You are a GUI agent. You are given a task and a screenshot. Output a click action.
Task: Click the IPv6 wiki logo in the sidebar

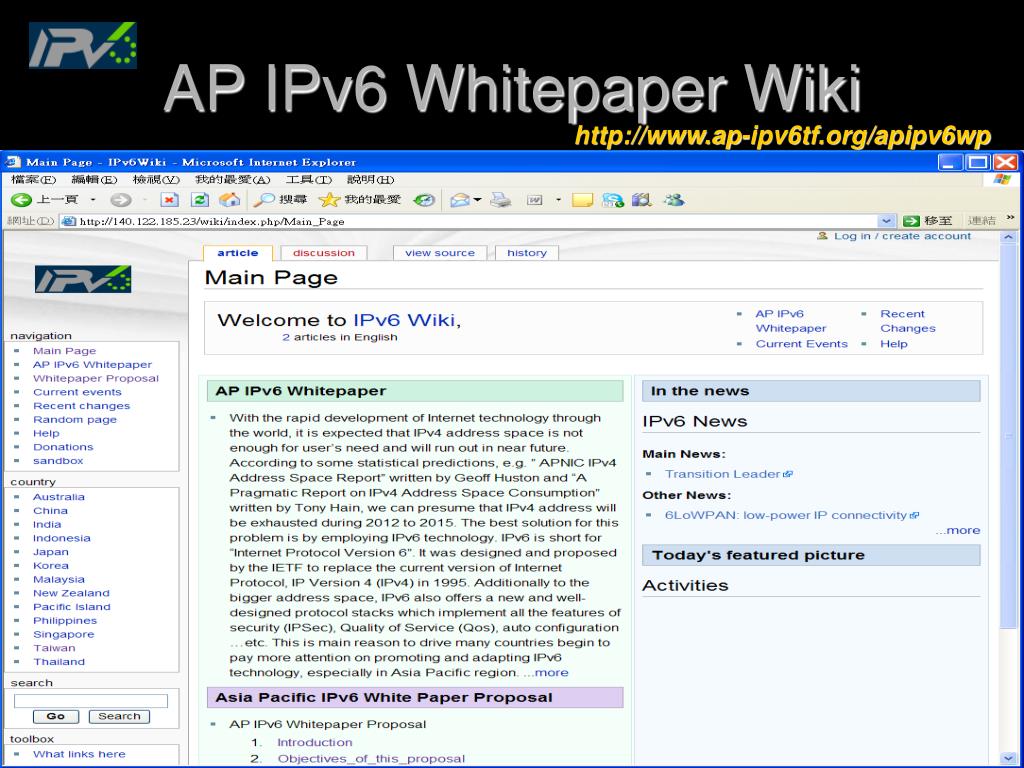point(83,280)
